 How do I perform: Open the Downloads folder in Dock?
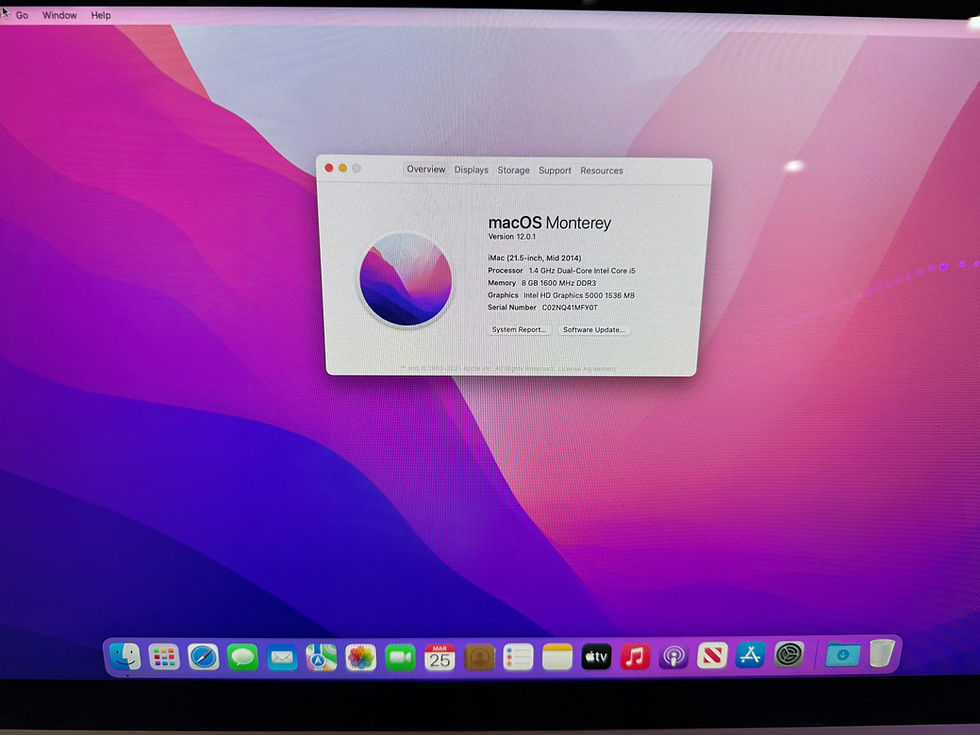pyautogui.click(x=842, y=654)
